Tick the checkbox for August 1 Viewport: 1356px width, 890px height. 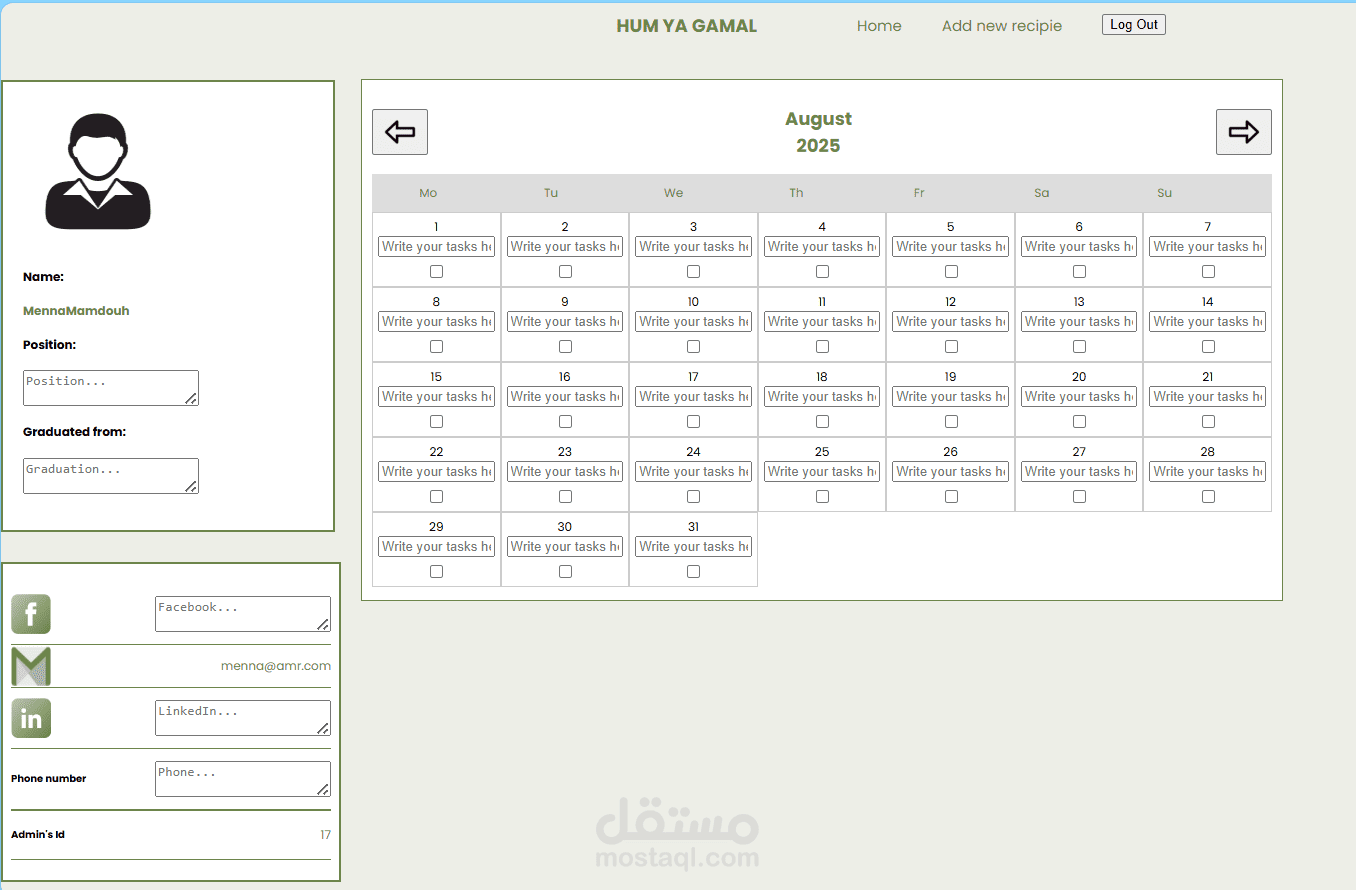coord(436,271)
